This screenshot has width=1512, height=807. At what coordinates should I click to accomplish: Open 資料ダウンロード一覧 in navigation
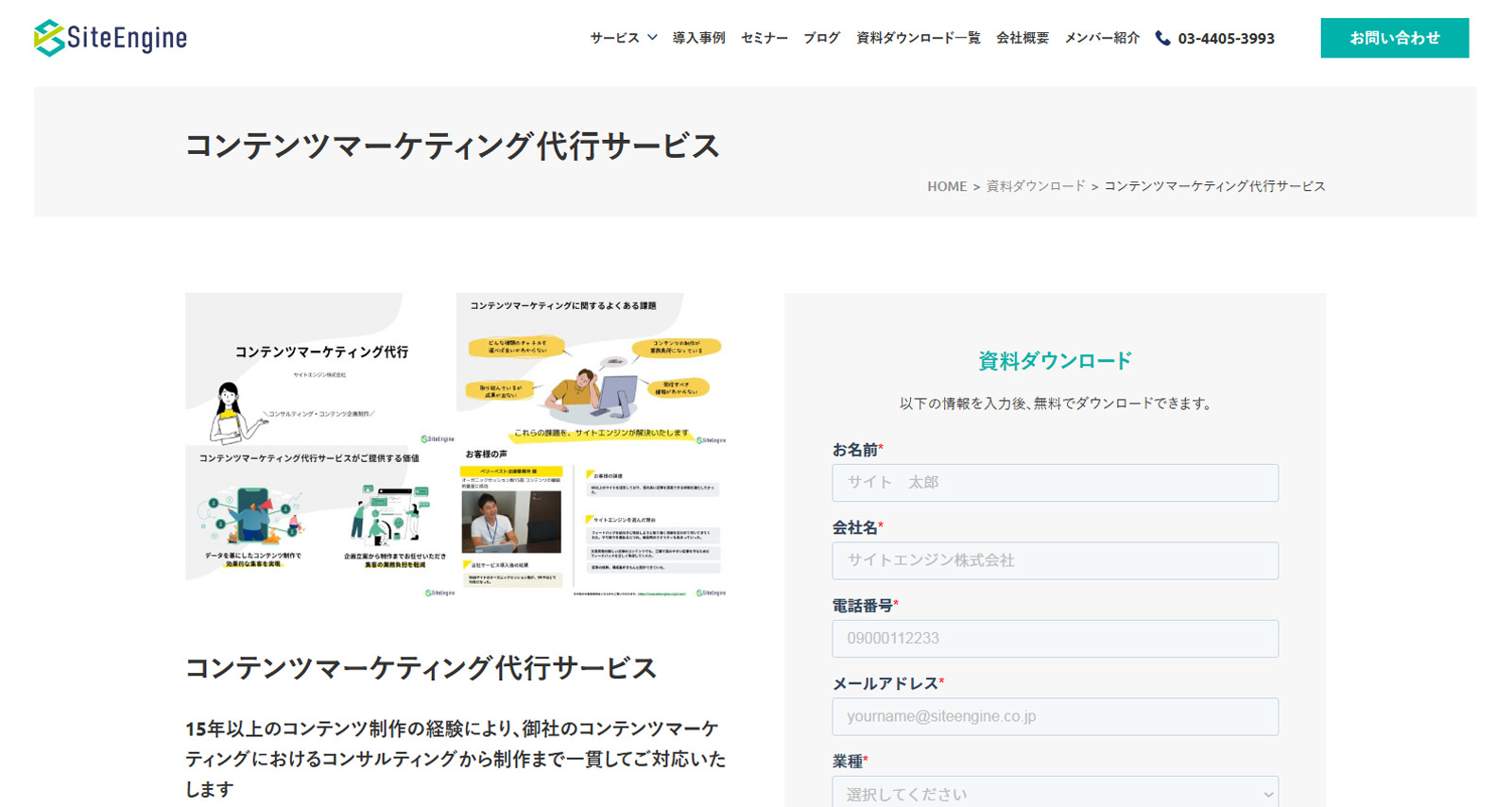918,38
